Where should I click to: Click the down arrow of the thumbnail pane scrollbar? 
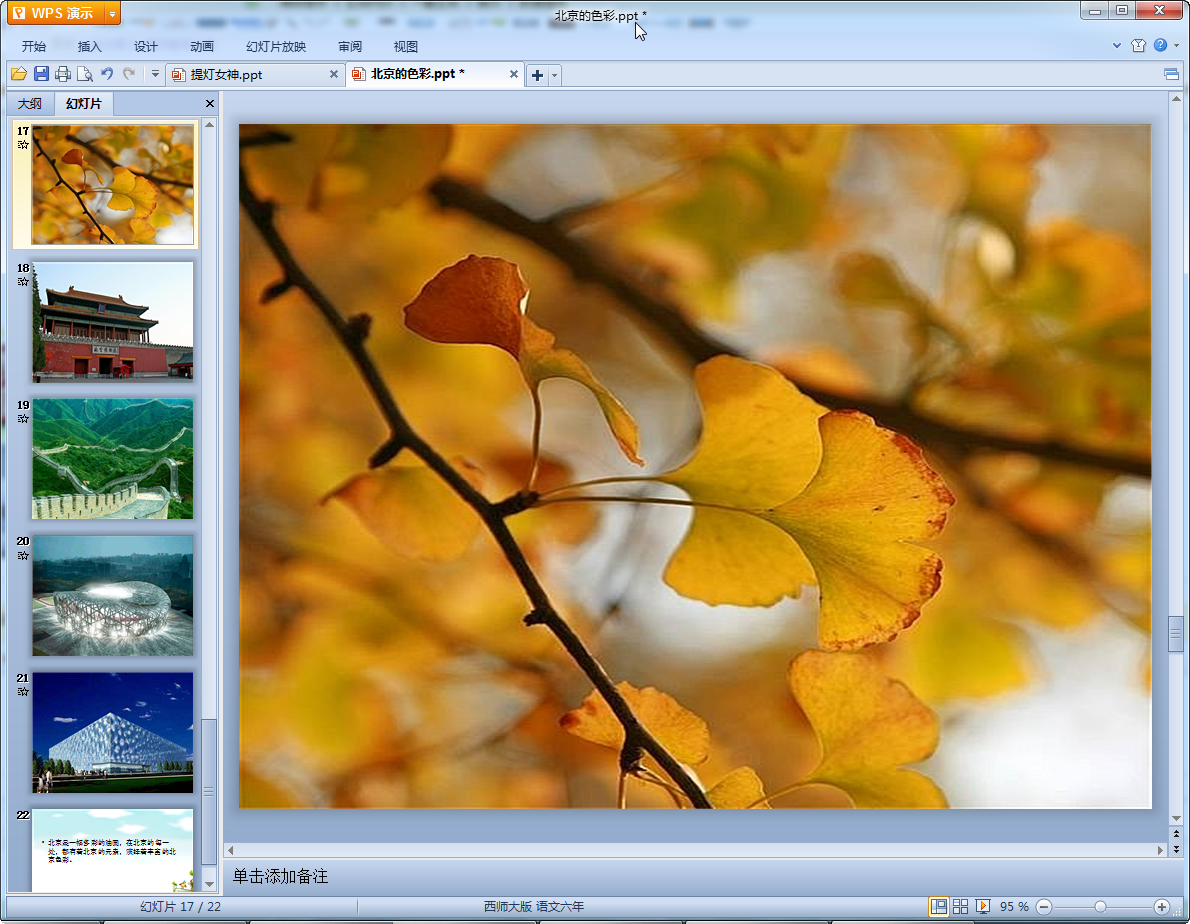click(x=209, y=885)
